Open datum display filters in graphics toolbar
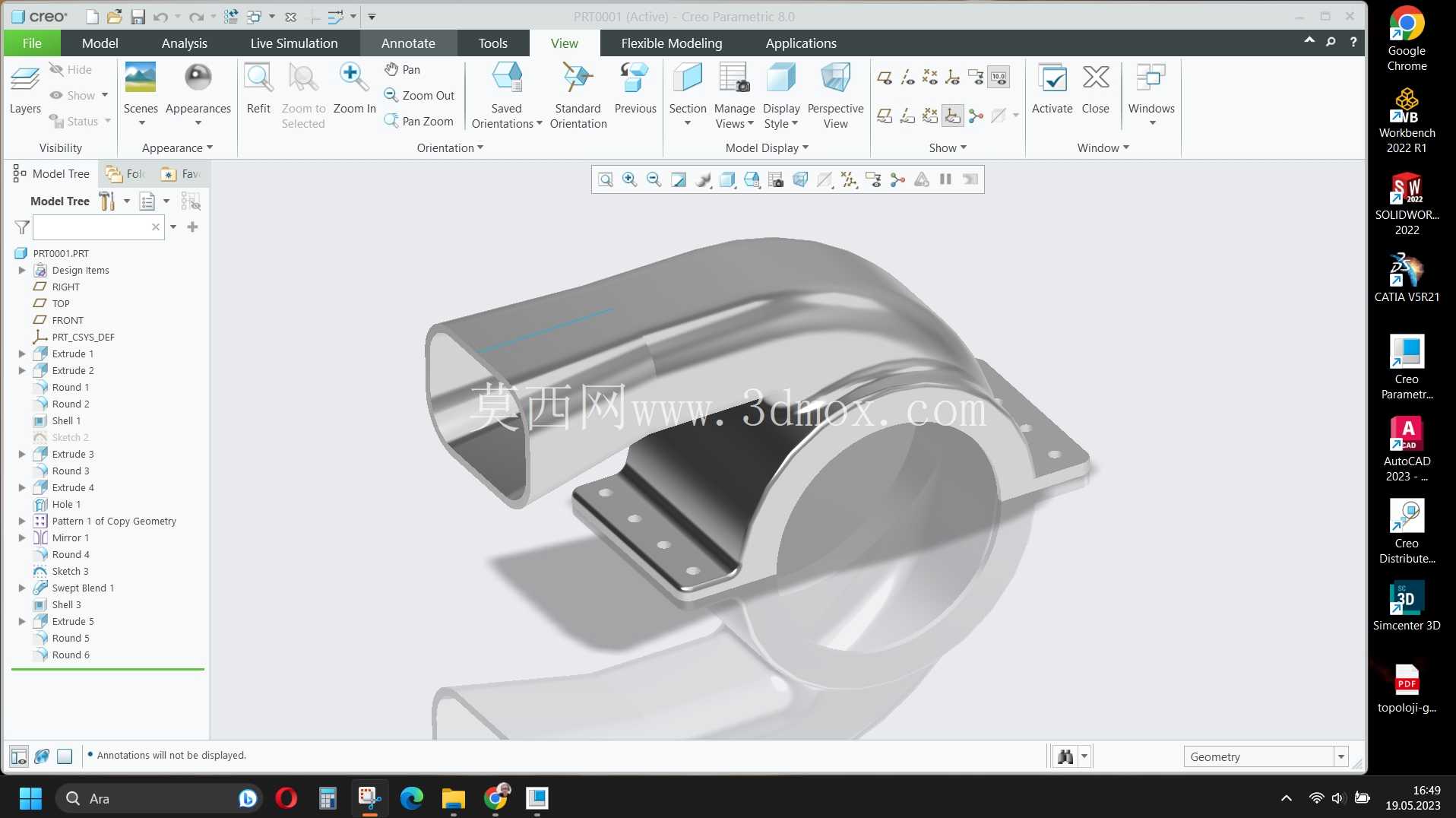The image size is (1456, 818). [x=849, y=179]
